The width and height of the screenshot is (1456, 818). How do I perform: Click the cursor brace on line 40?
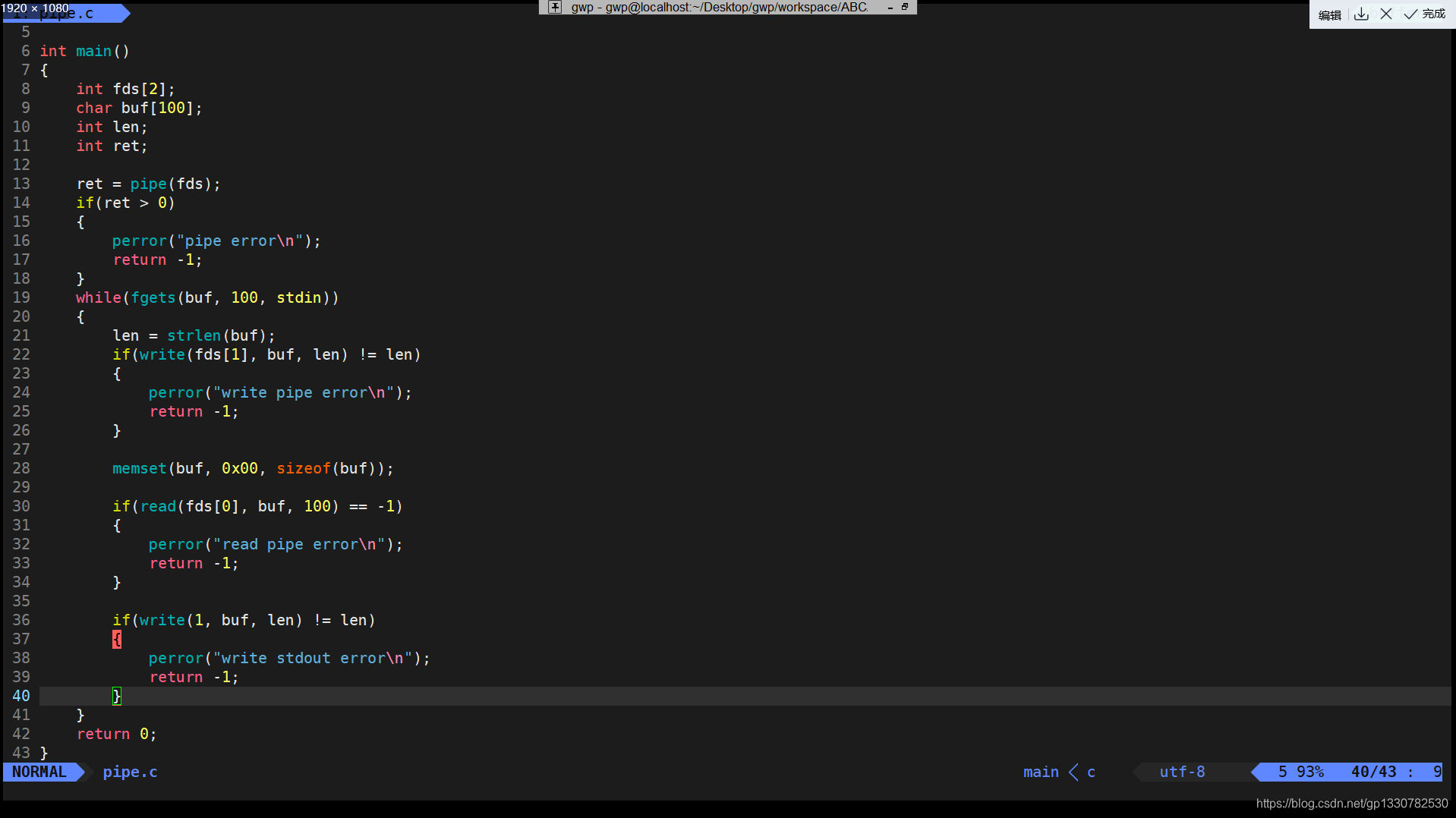tap(117, 696)
